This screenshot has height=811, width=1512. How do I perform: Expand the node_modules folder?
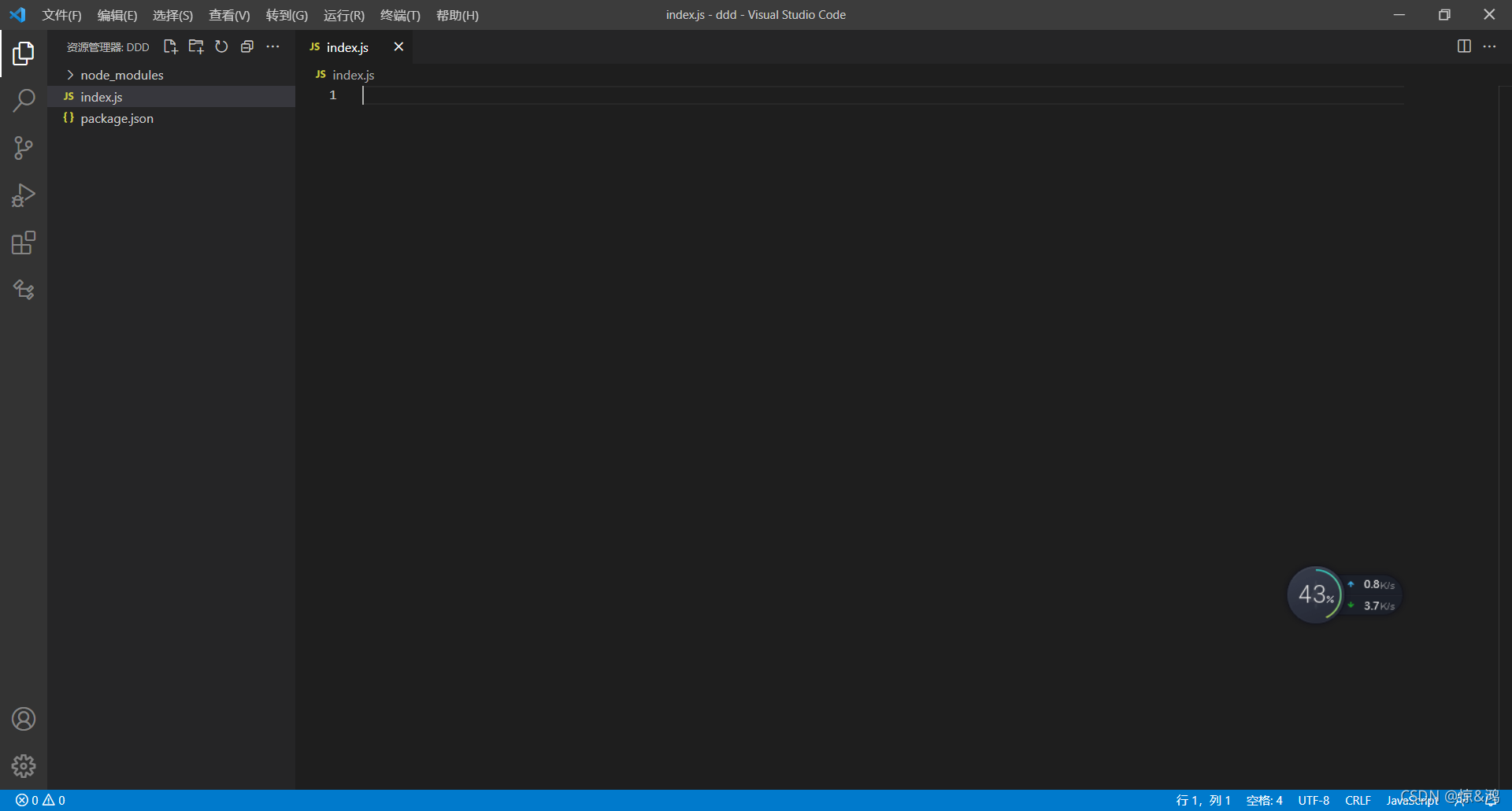tap(171, 75)
